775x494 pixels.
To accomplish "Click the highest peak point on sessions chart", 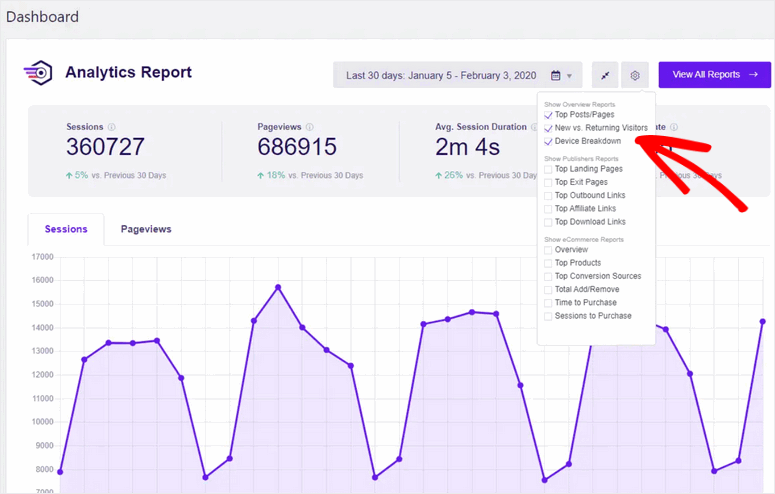I will click(x=278, y=287).
